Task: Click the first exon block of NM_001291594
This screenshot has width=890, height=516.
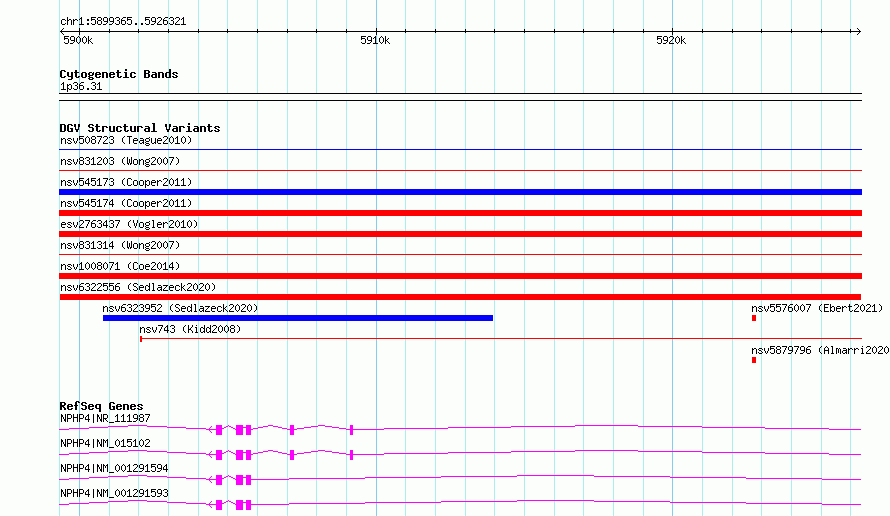Action: point(219,480)
